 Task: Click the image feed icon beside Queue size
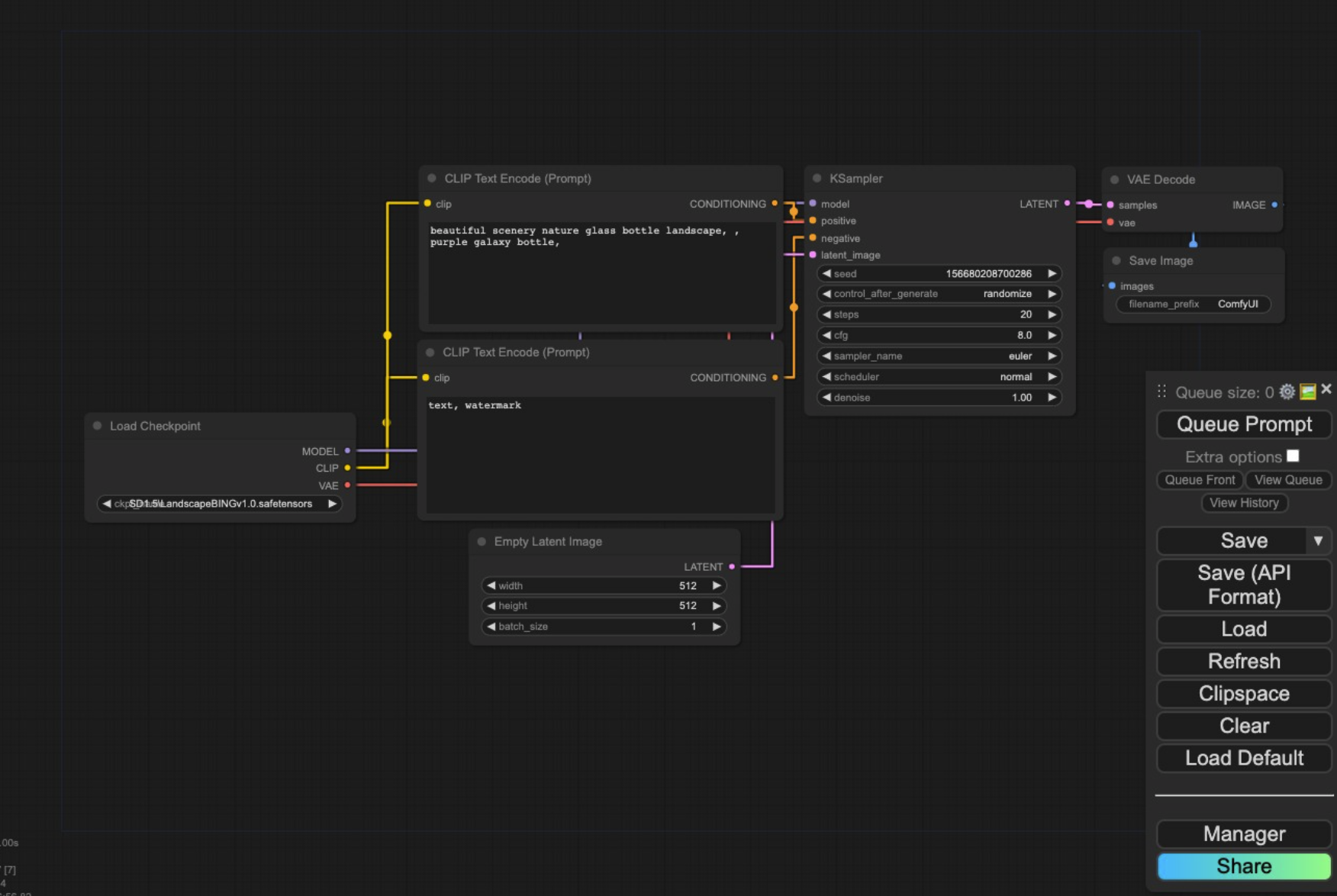coord(1307,392)
